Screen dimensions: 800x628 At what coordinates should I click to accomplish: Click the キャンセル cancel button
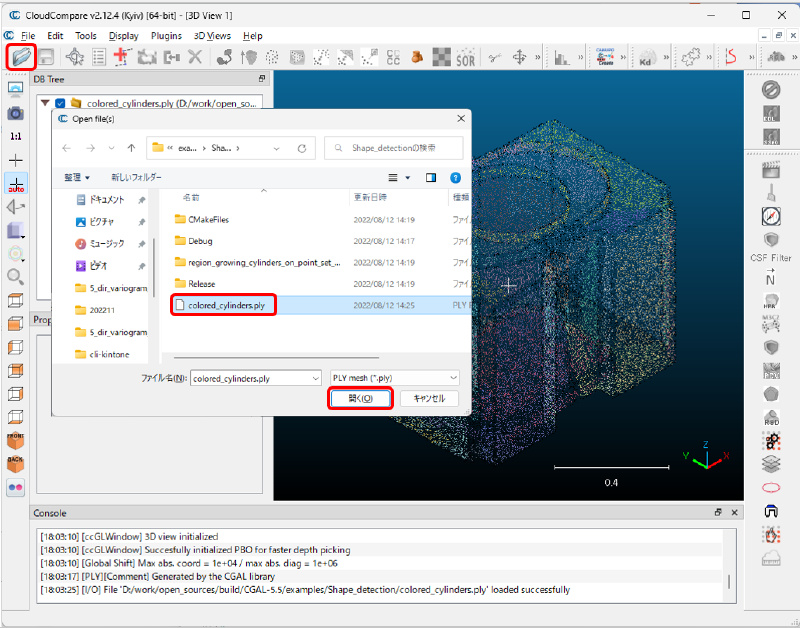pos(429,398)
